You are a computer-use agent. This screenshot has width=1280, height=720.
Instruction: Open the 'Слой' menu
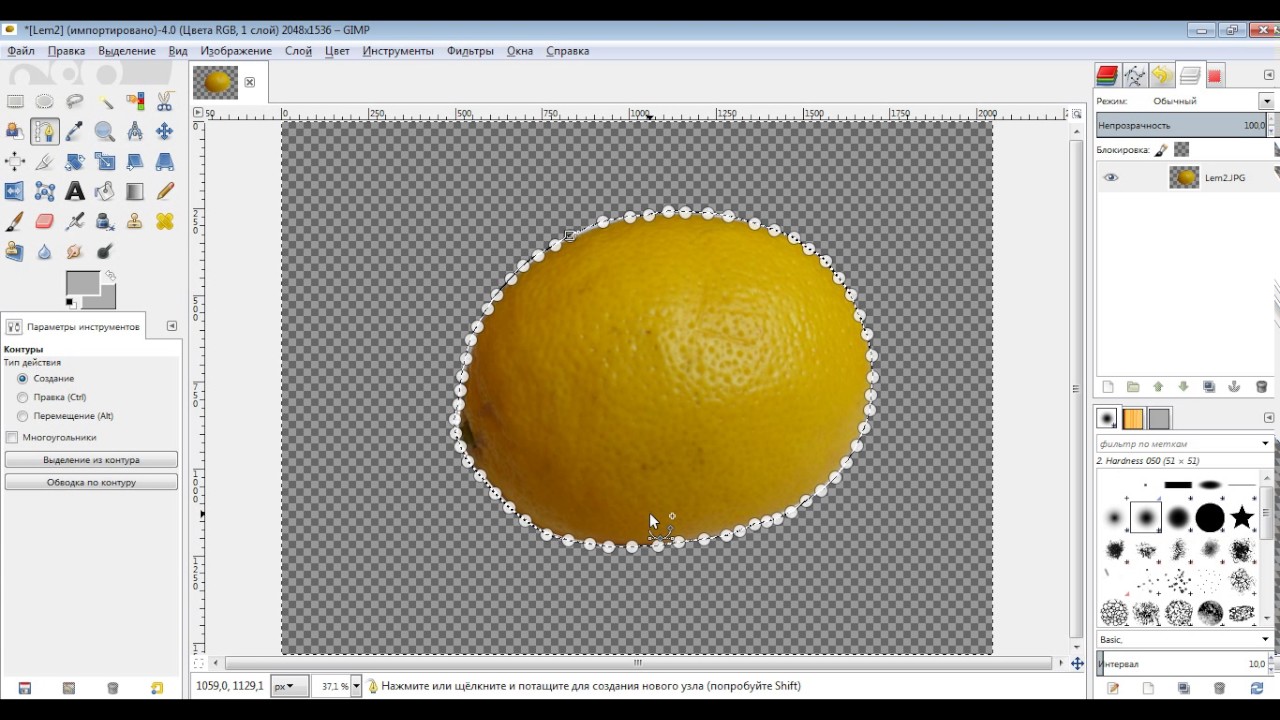point(298,51)
